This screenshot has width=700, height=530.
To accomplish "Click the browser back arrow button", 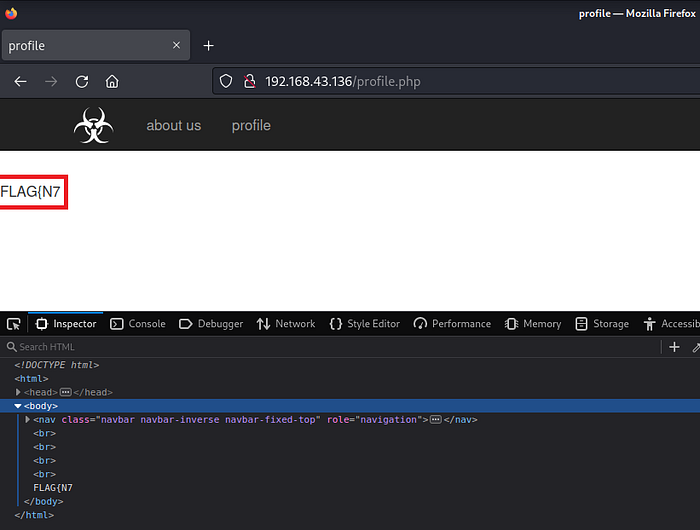I will [20, 81].
